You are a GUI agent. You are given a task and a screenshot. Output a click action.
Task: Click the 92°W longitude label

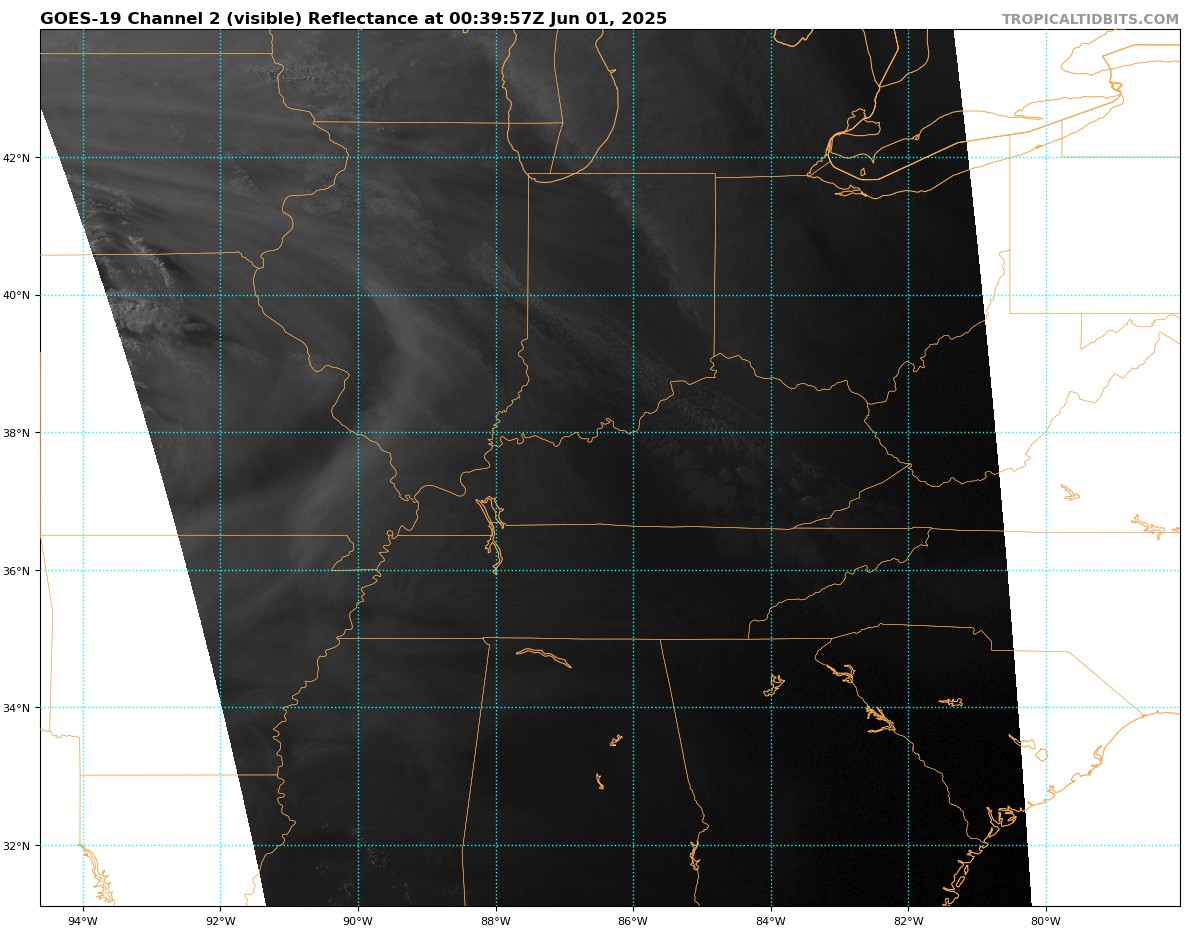coord(220,921)
